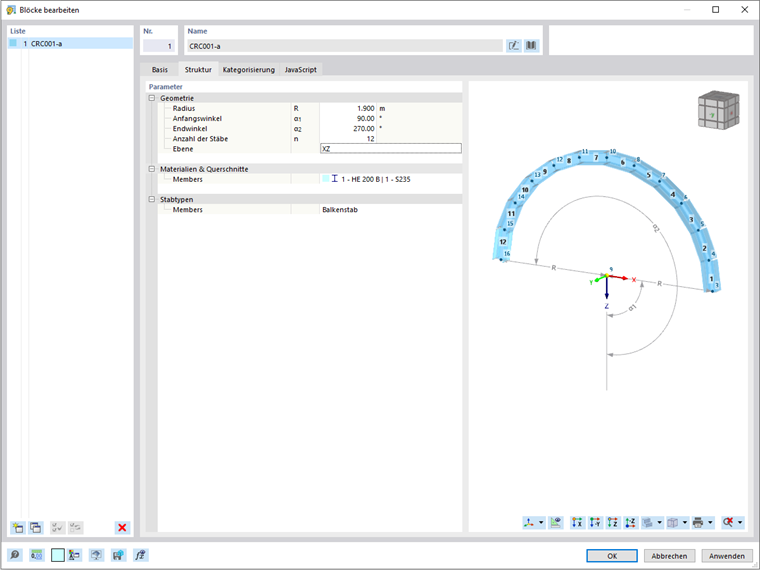
Task: Open the units and decimals icon
Action: click(x=36, y=555)
